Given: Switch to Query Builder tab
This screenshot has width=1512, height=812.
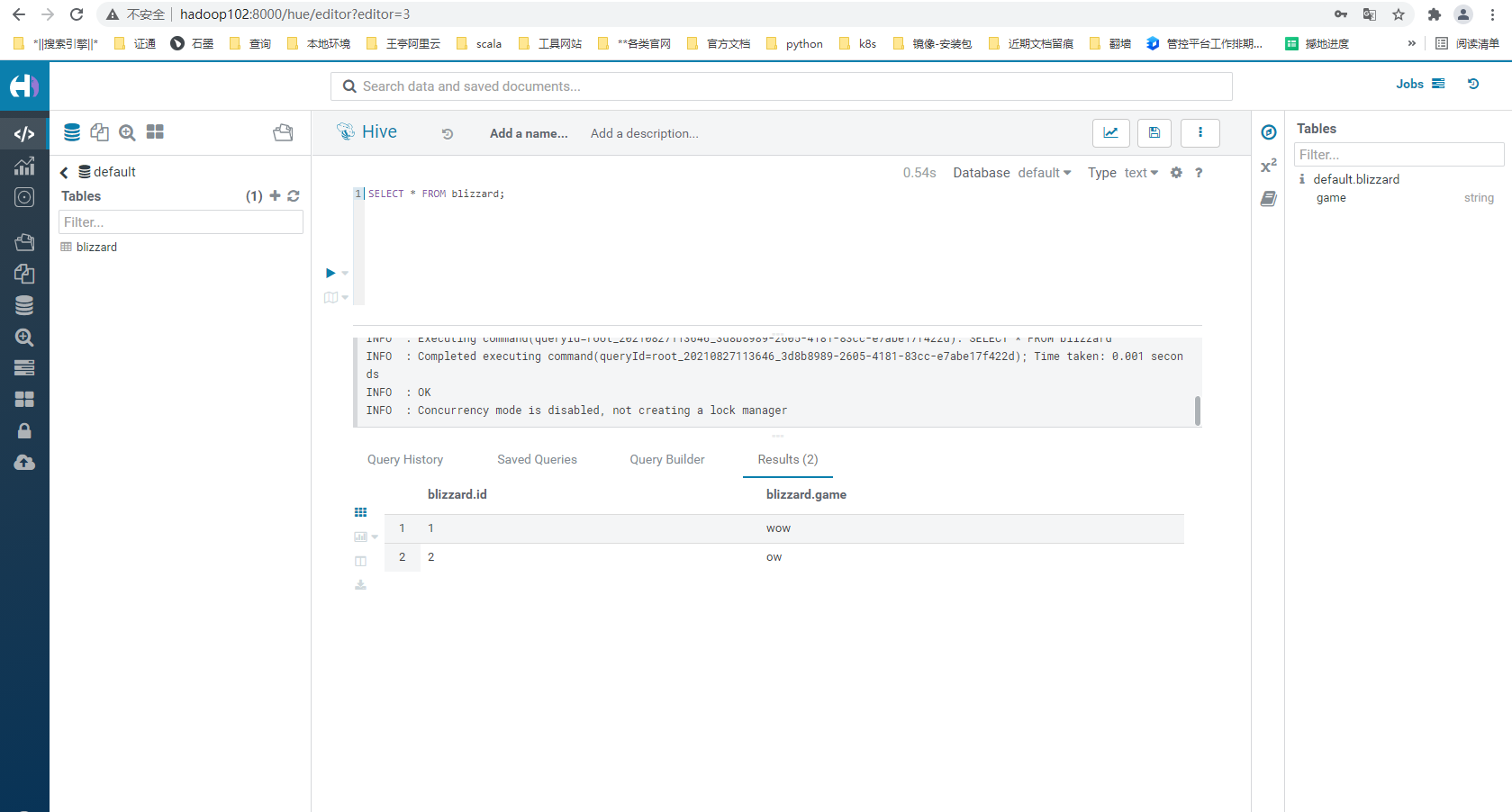Looking at the screenshot, I should tap(667, 459).
